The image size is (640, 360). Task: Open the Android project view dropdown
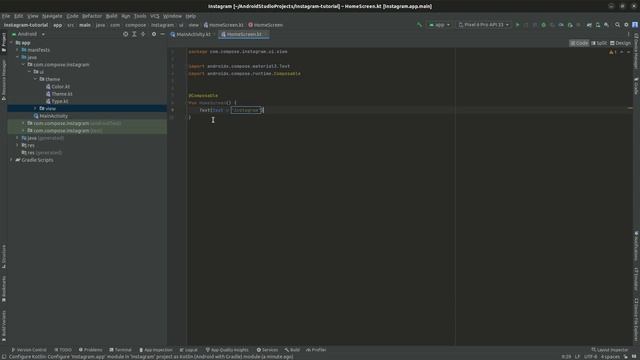[28, 34]
